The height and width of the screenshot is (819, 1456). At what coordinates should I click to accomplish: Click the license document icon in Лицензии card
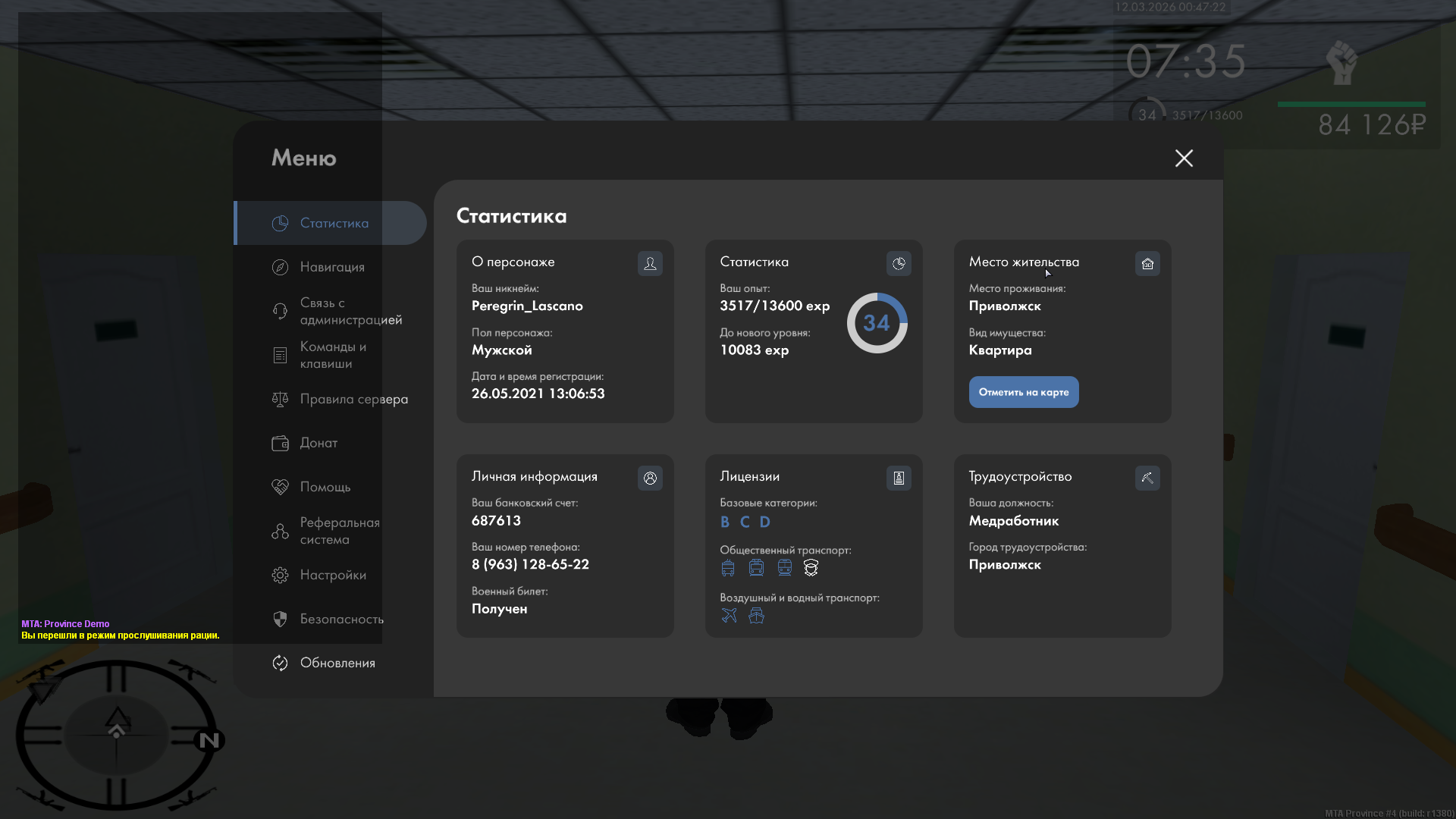point(899,478)
